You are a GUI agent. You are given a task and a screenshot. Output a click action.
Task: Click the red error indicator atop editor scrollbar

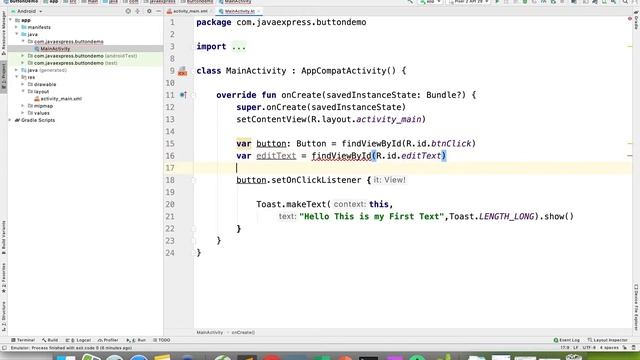click(x=629, y=19)
